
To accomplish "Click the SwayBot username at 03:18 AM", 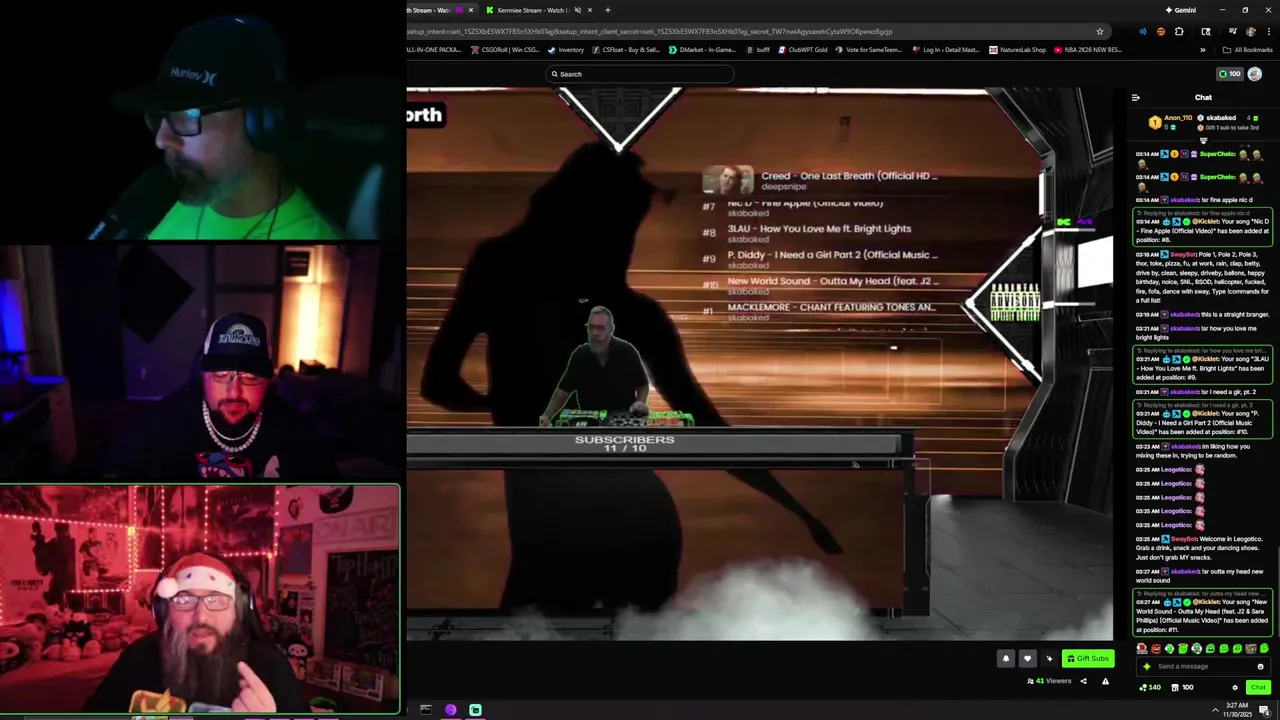I will pos(1183,254).
